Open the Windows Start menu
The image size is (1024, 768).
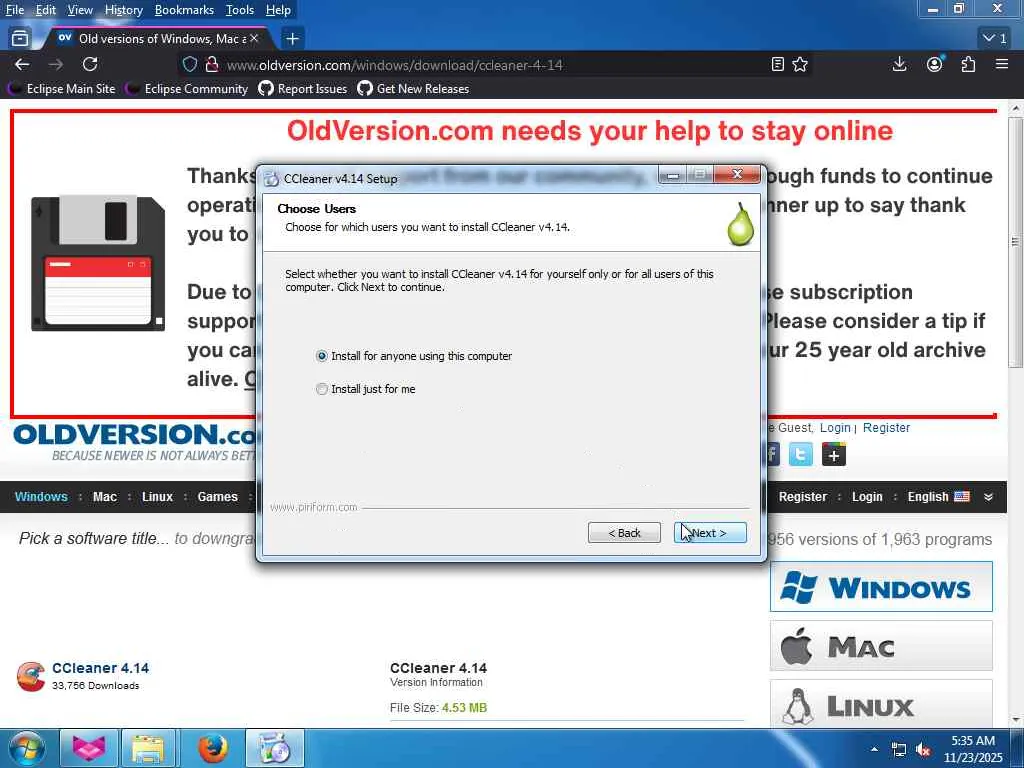pyautogui.click(x=26, y=748)
